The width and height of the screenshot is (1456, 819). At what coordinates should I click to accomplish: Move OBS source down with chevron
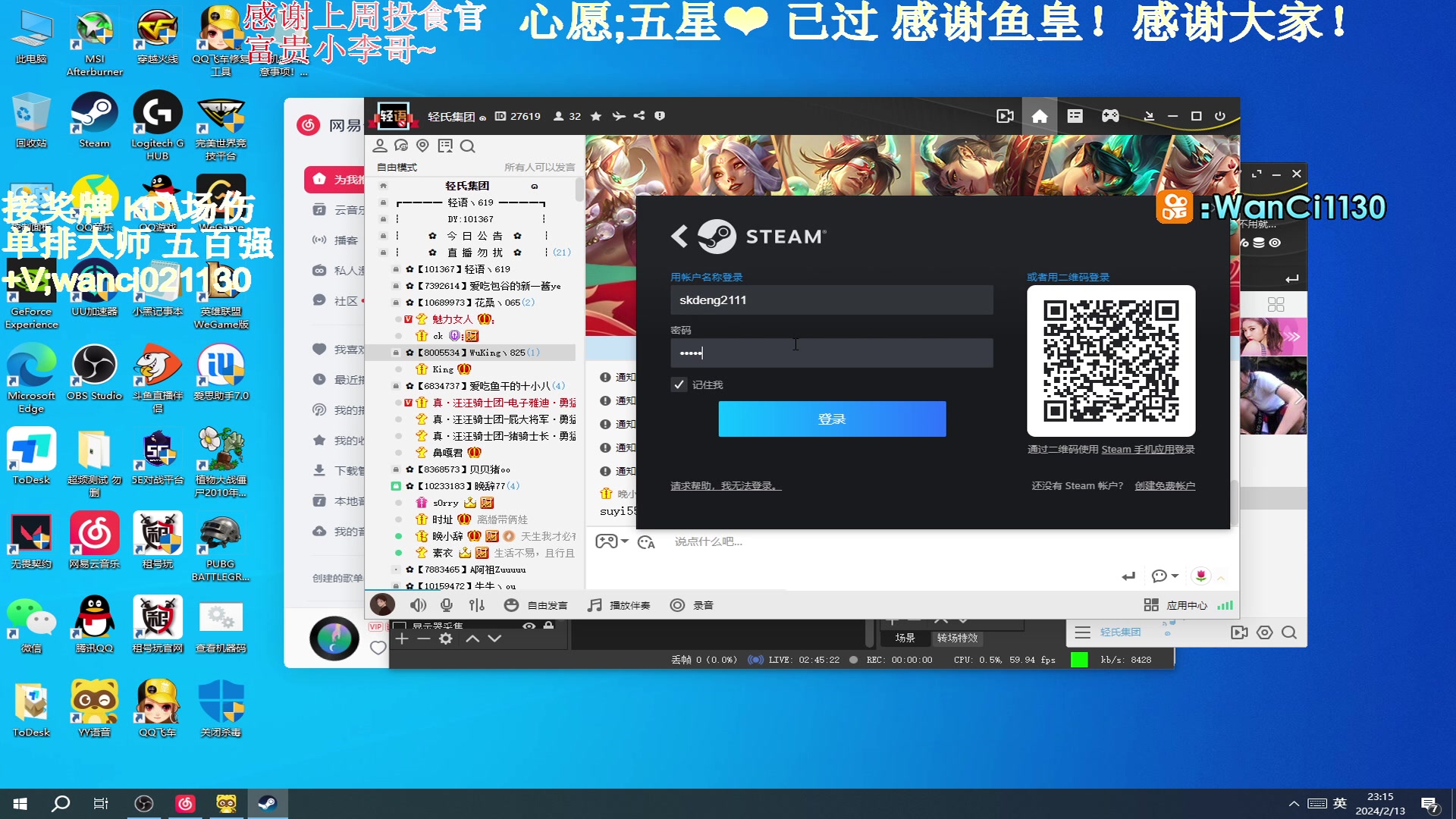point(494,639)
